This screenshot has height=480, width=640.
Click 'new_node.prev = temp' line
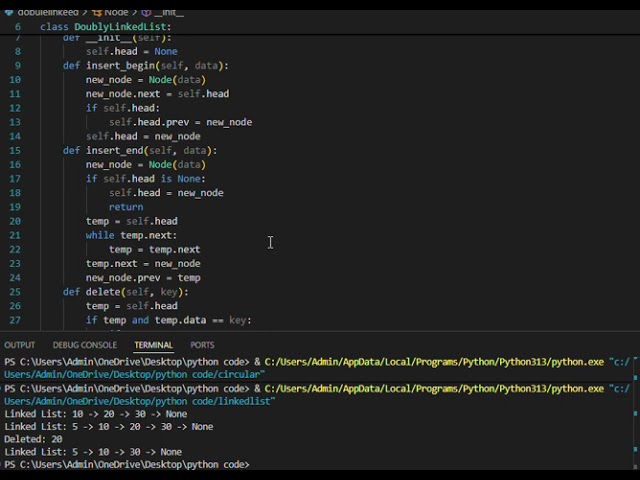coord(143,278)
